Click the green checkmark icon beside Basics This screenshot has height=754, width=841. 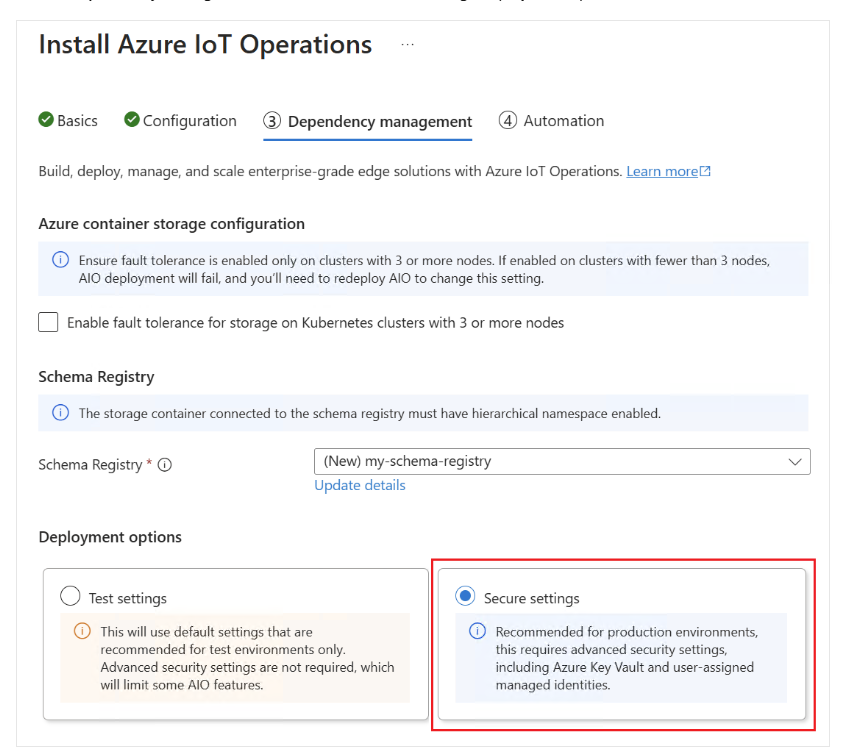[x=46, y=120]
